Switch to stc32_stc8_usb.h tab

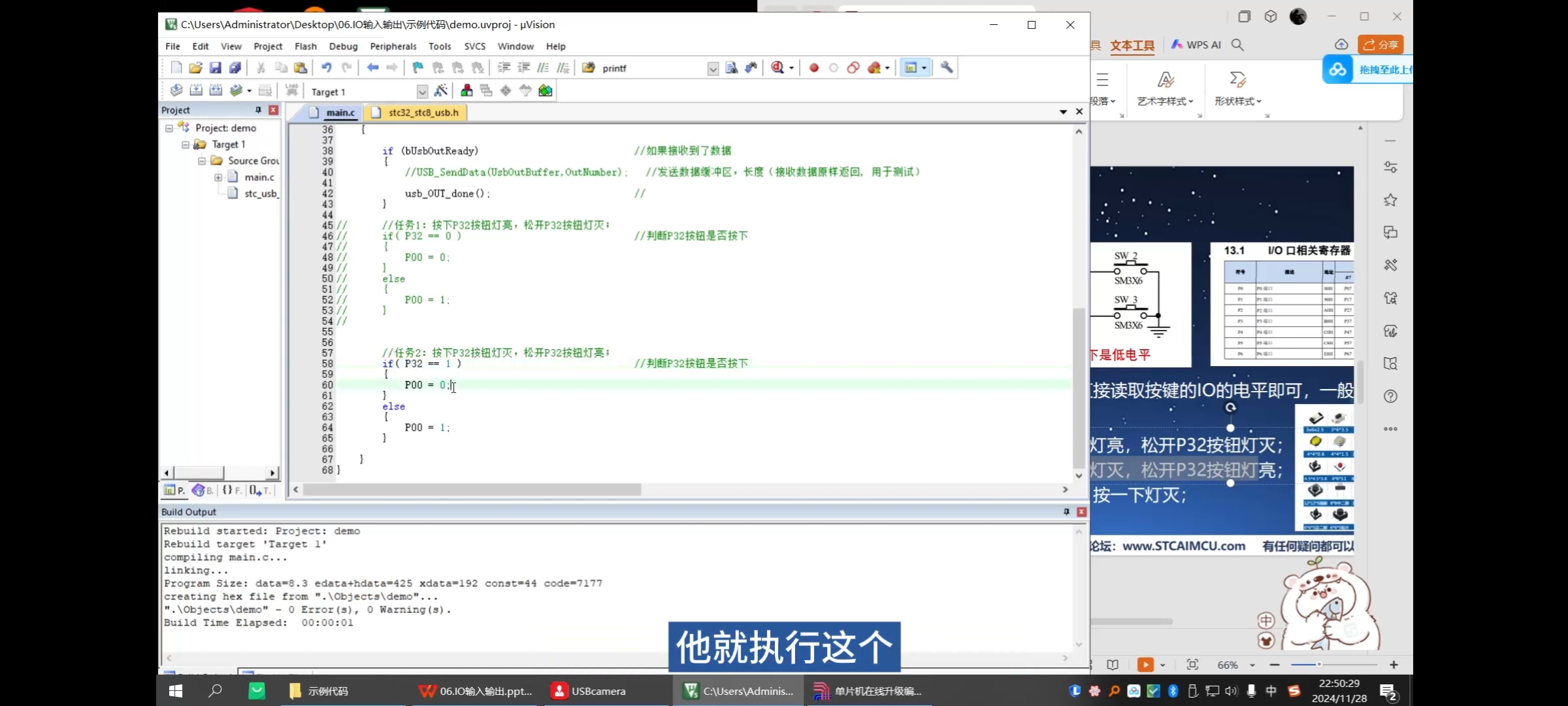click(x=423, y=112)
